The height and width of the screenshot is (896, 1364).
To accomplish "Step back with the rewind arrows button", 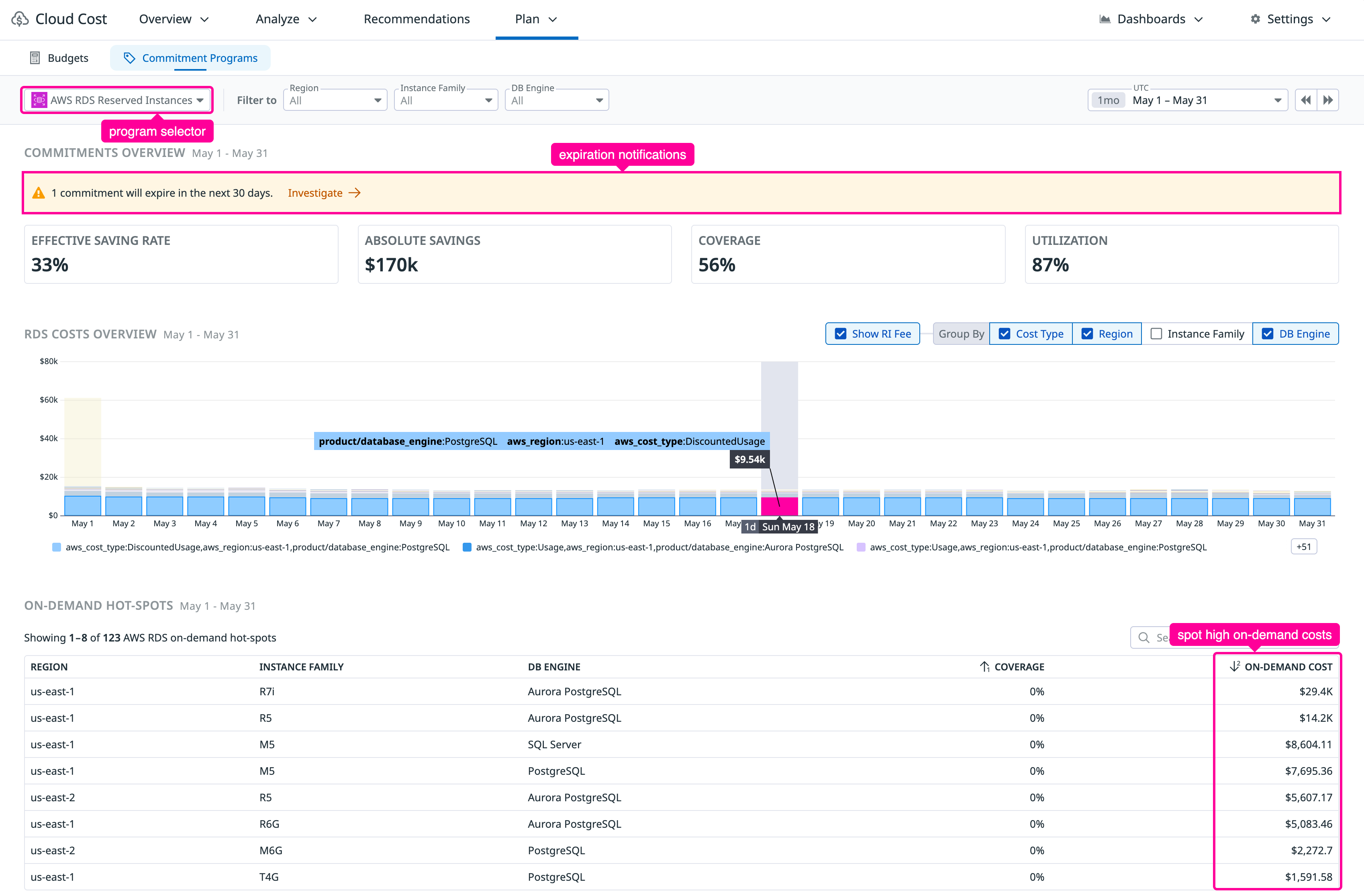I will [x=1305, y=100].
